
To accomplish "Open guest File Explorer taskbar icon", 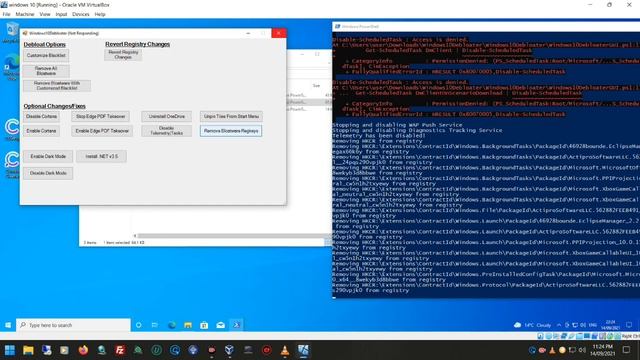I will click(188, 325).
